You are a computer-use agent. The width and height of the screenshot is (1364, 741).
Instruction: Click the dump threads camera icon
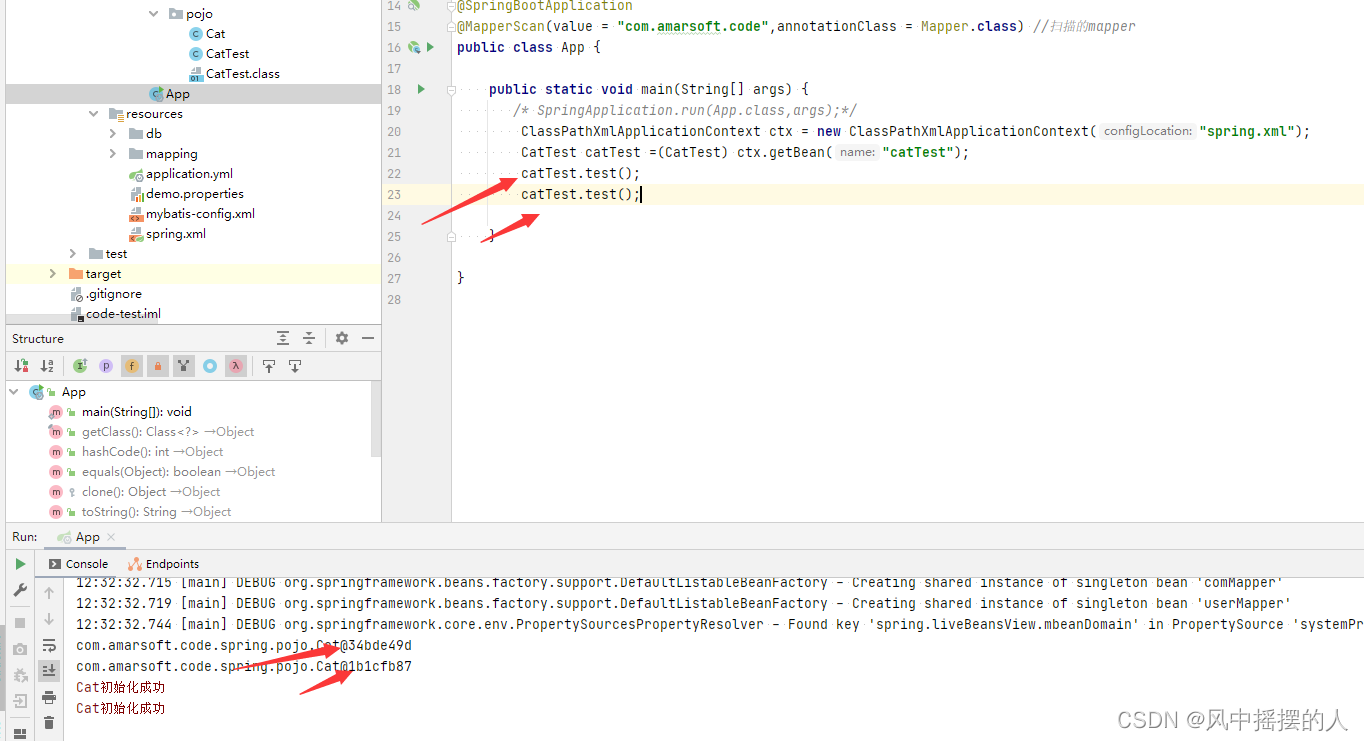click(x=20, y=649)
